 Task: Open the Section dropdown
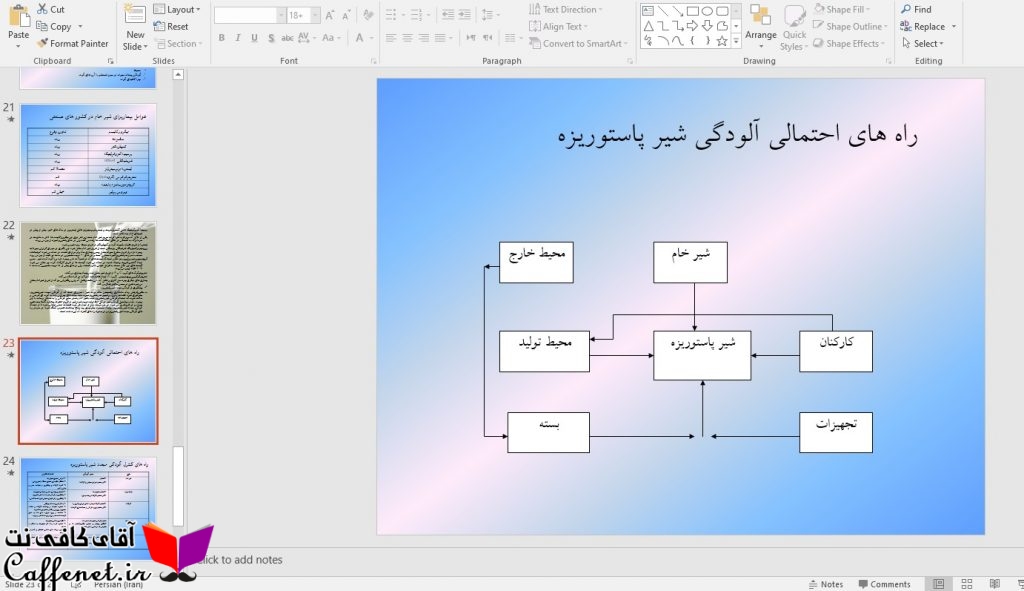coord(177,43)
